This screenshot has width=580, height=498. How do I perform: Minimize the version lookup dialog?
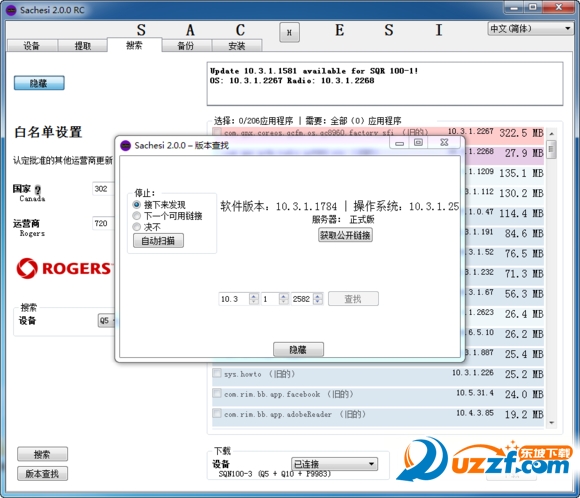coord(399,143)
